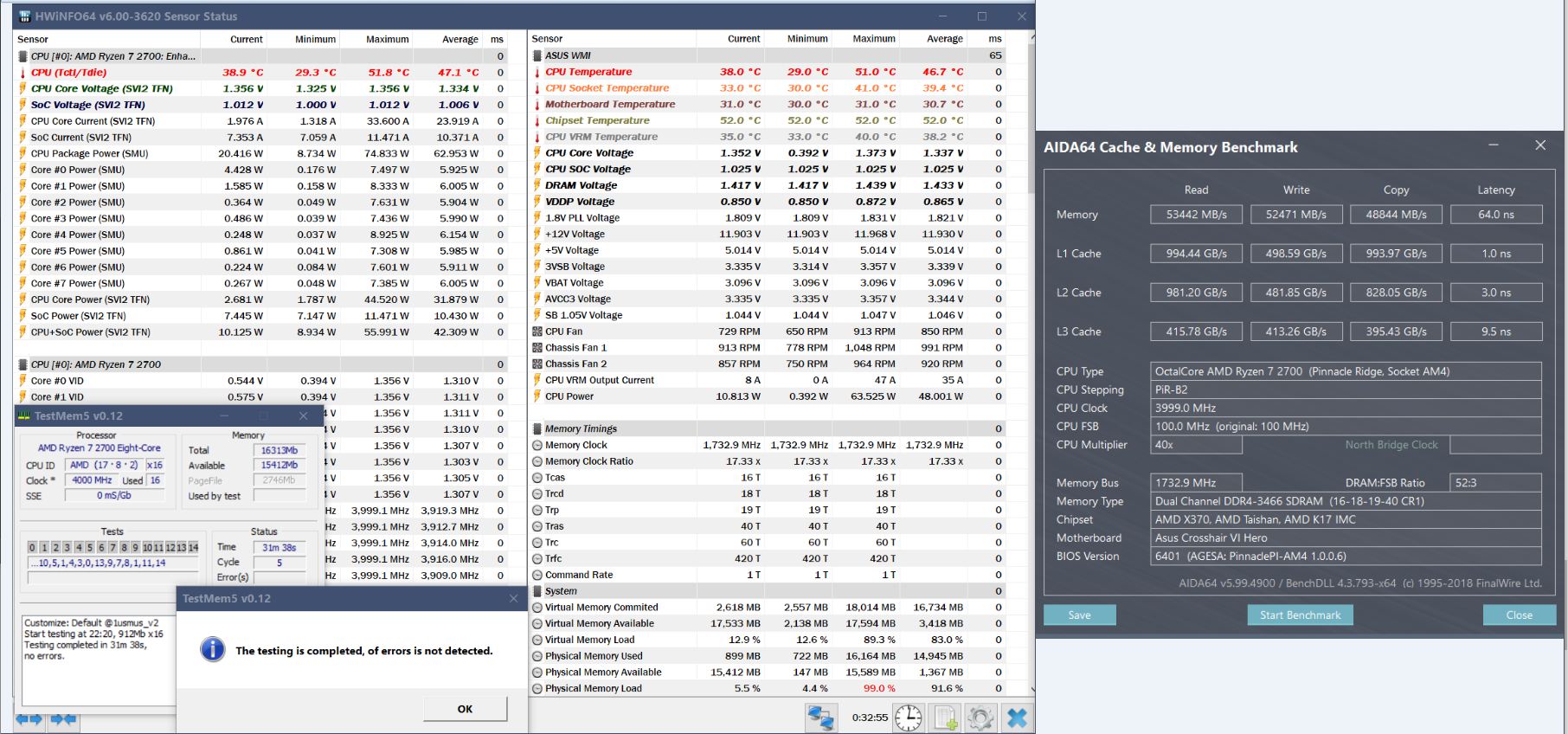
Task: Select the Motherboard Temperature row
Action: [x=766, y=104]
